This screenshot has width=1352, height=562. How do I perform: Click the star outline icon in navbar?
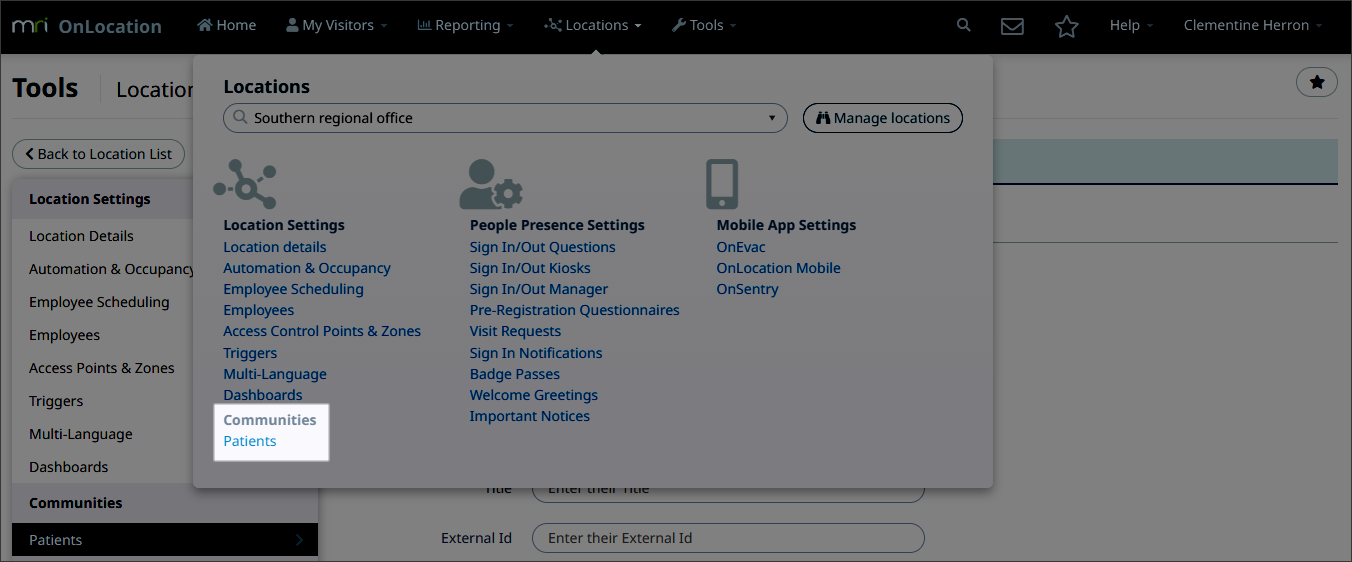point(1066,26)
